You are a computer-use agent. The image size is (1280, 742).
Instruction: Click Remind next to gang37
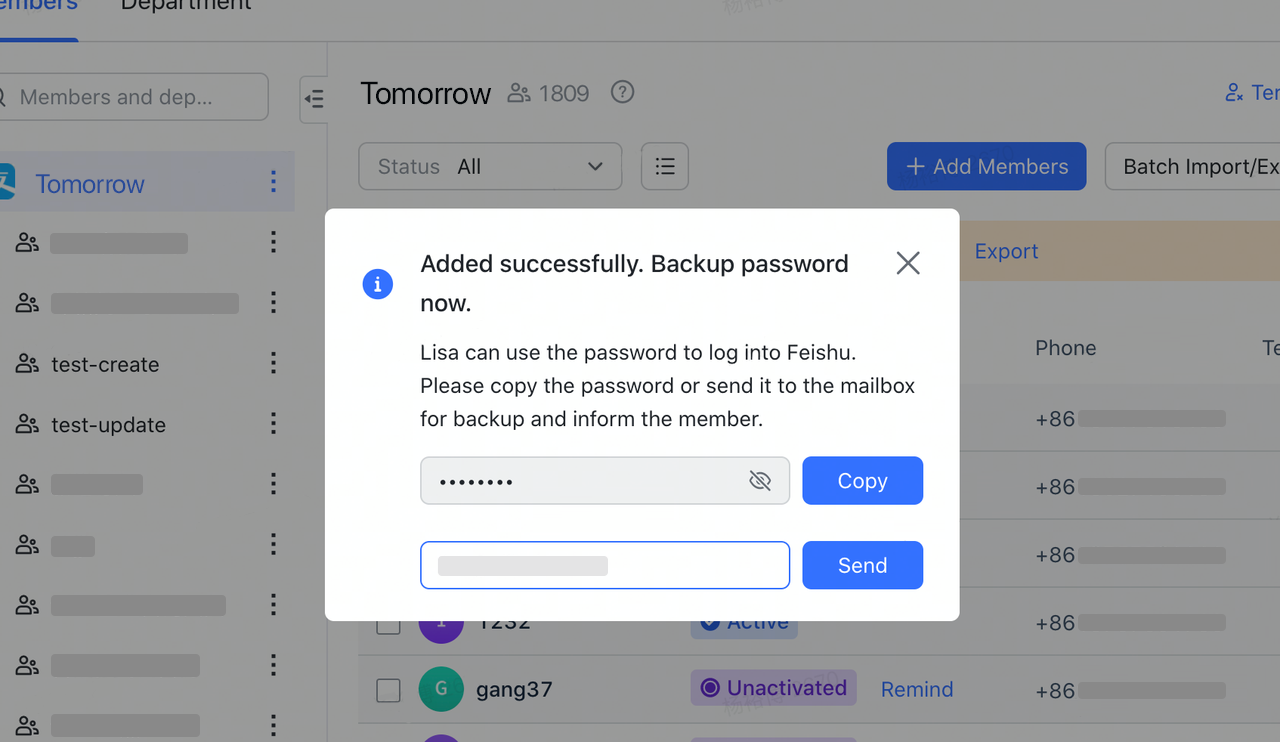click(x=917, y=690)
